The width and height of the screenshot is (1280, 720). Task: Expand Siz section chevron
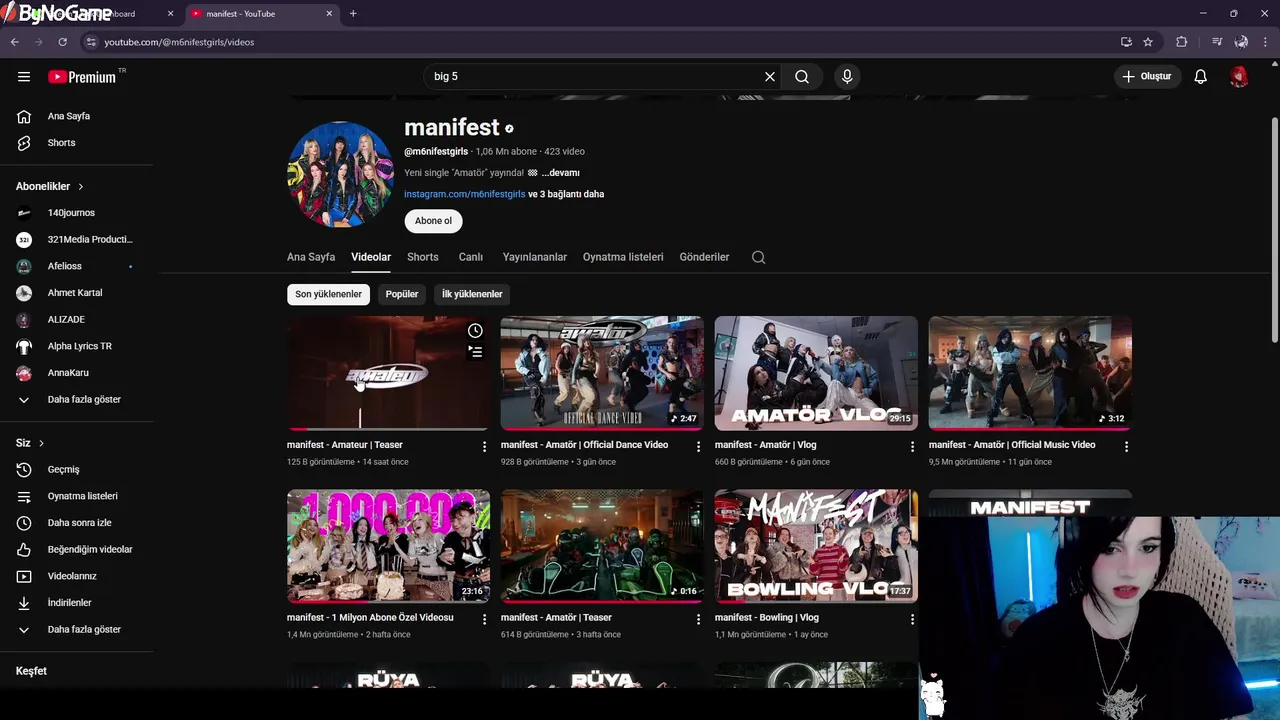coord(41,443)
